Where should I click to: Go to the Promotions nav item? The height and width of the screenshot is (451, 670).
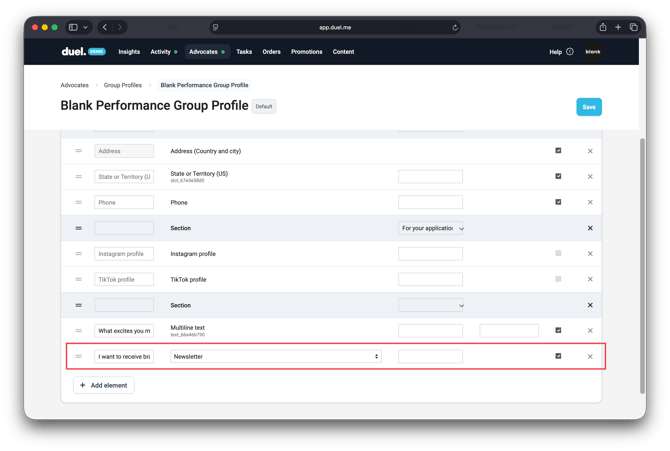pyautogui.click(x=307, y=52)
